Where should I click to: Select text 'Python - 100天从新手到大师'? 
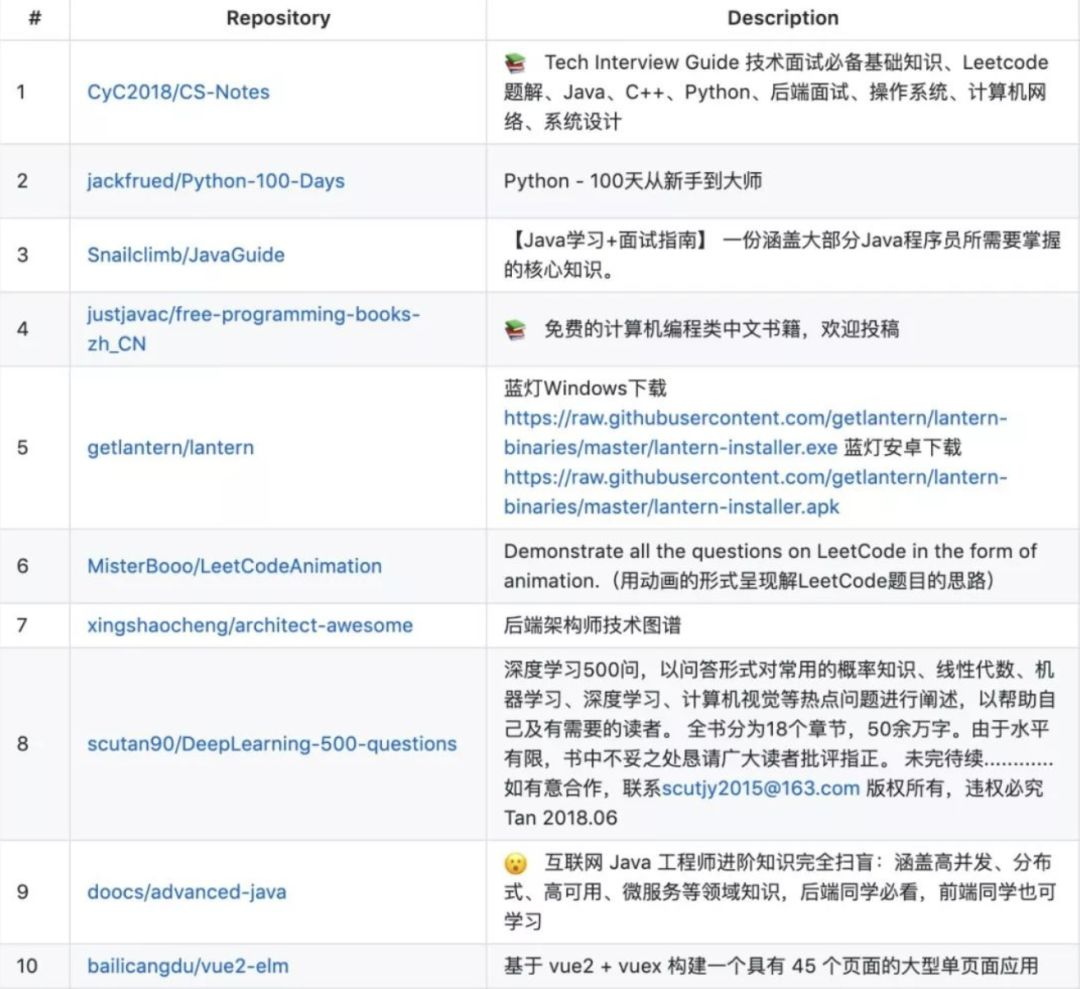tap(633, 180)
